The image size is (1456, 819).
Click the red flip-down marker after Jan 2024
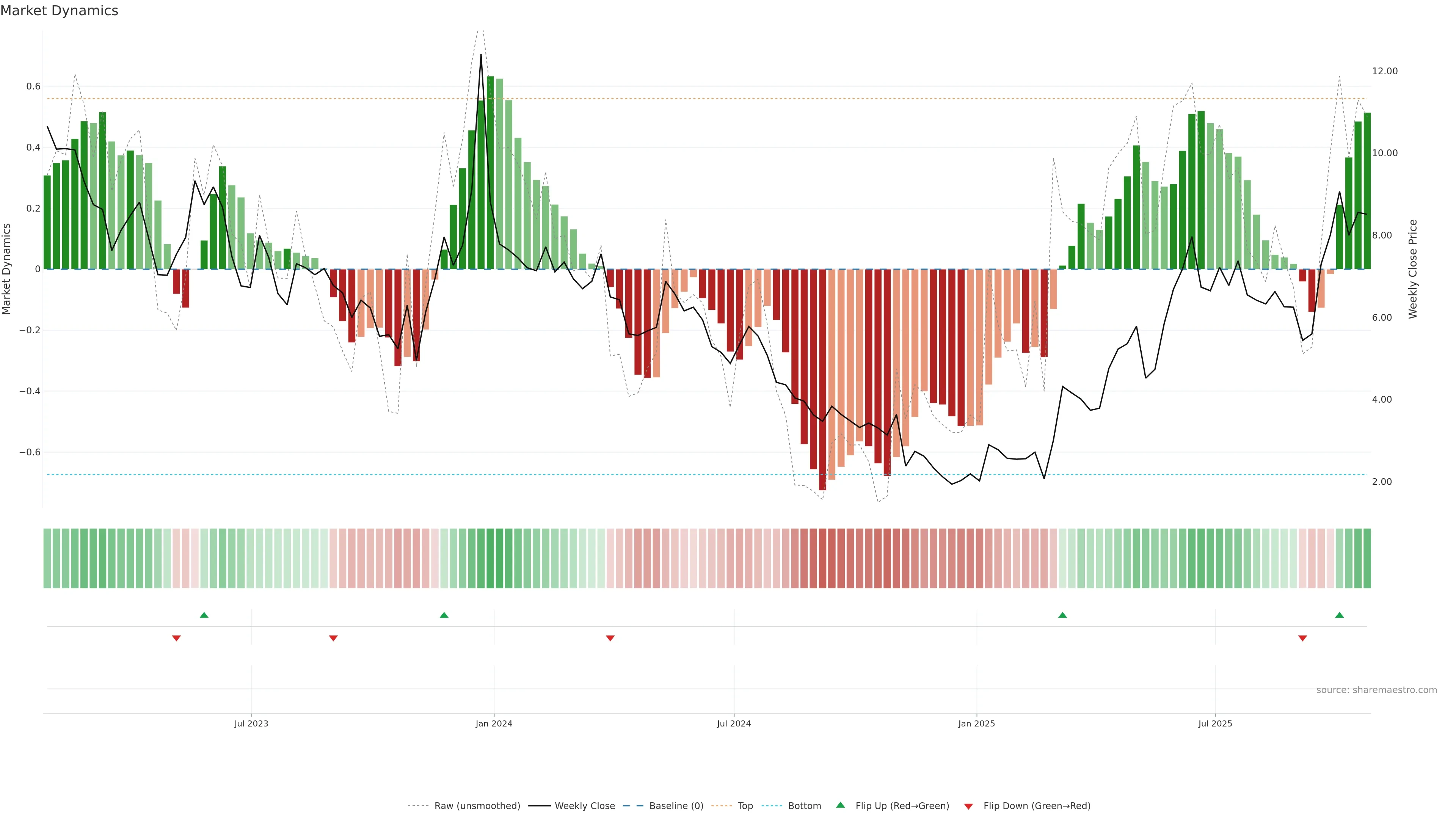tap(610, 638)
